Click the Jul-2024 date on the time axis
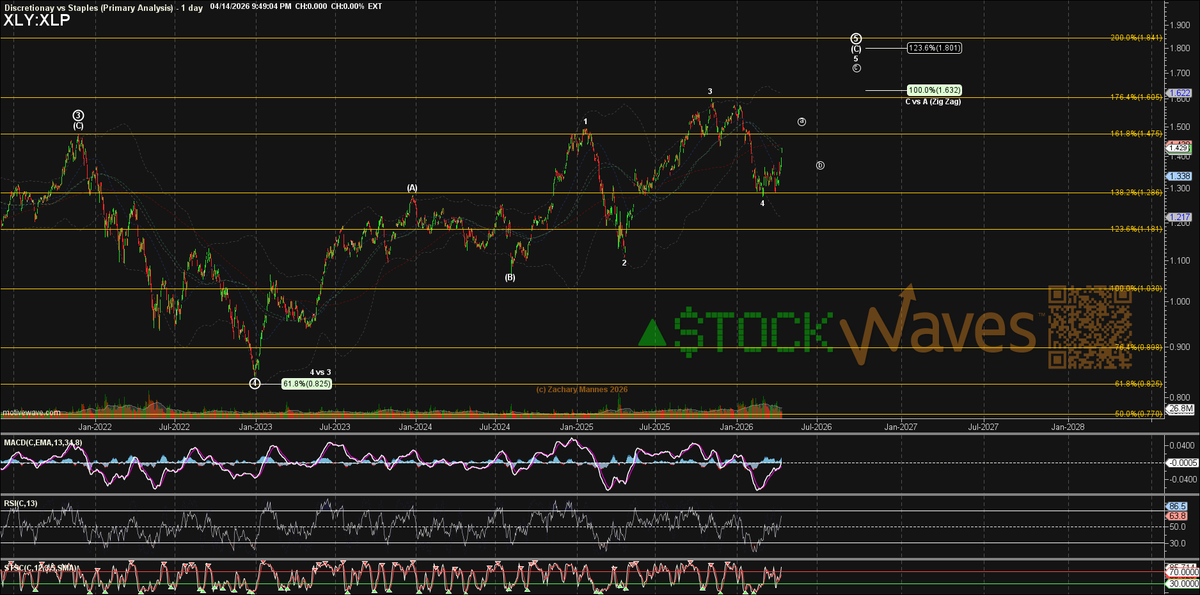The width and height of the screenshot is (1200, 595). 495,425
